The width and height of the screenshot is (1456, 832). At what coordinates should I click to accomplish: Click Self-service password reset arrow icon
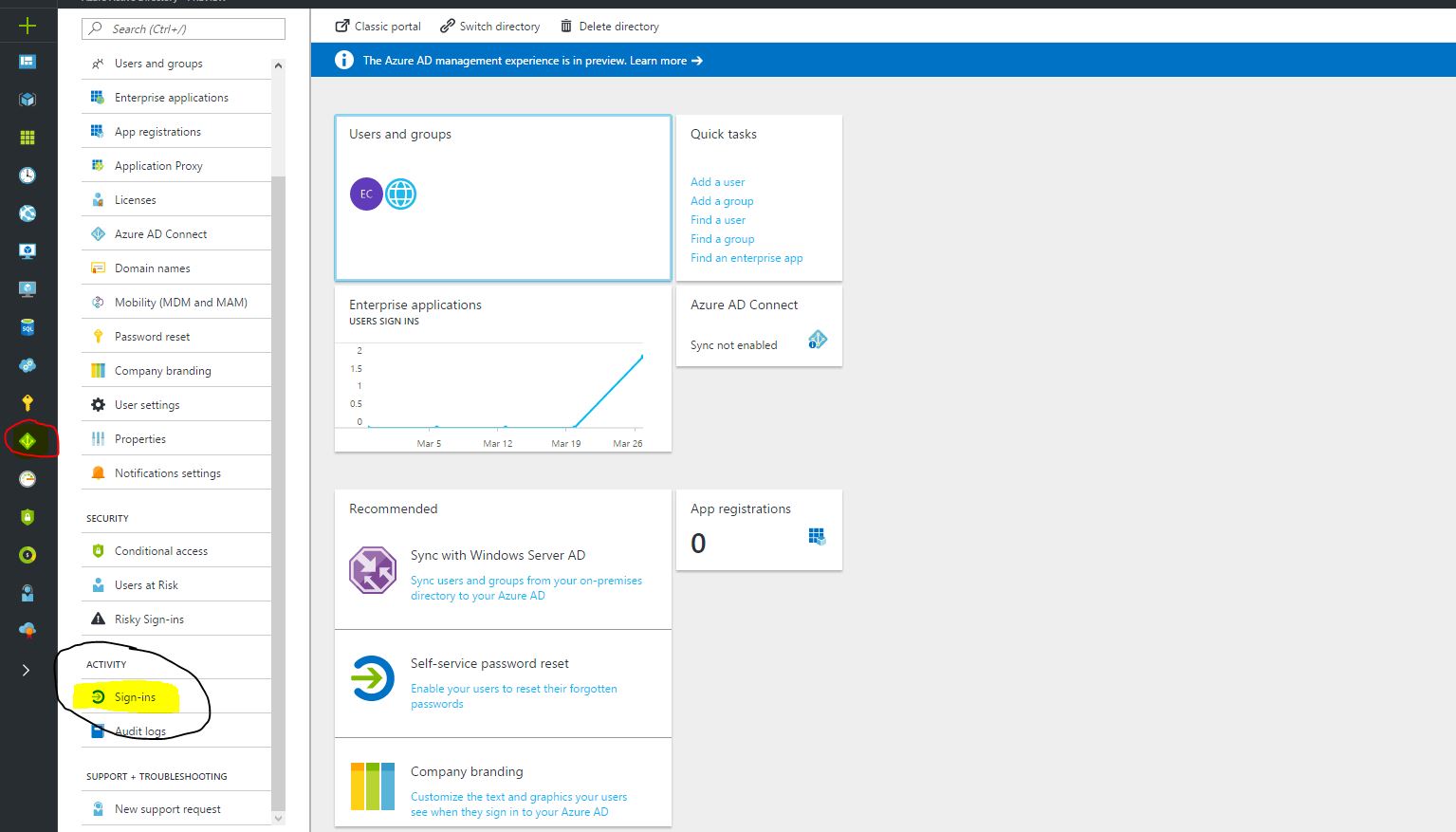[x=373, y=678]
